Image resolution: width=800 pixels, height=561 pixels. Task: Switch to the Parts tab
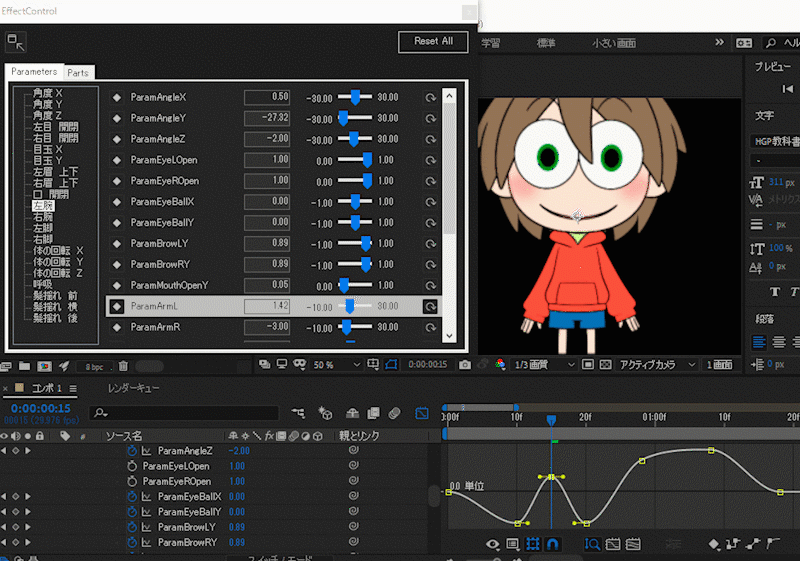coord(78,72)
